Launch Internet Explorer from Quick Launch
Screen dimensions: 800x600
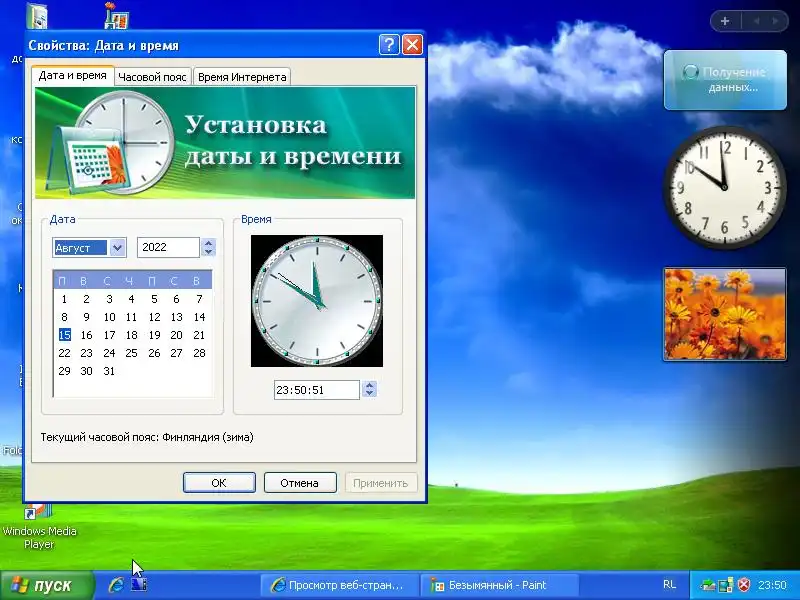coord(116,585)
